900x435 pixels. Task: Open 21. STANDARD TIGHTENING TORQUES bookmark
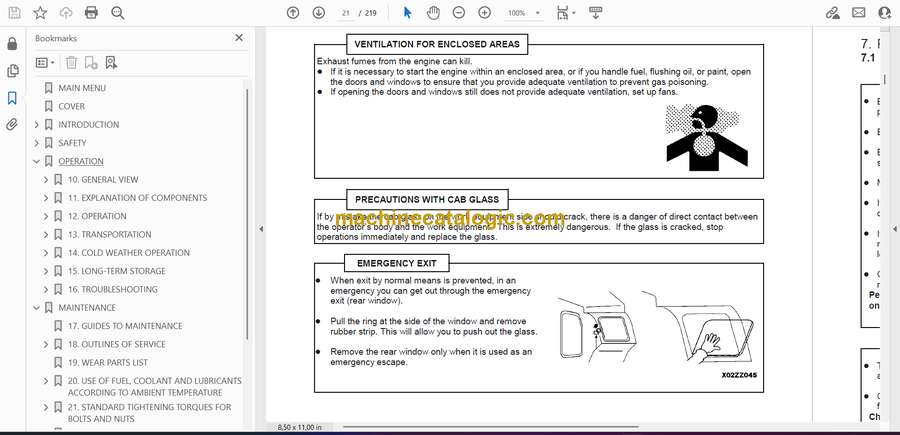(149, 413)
